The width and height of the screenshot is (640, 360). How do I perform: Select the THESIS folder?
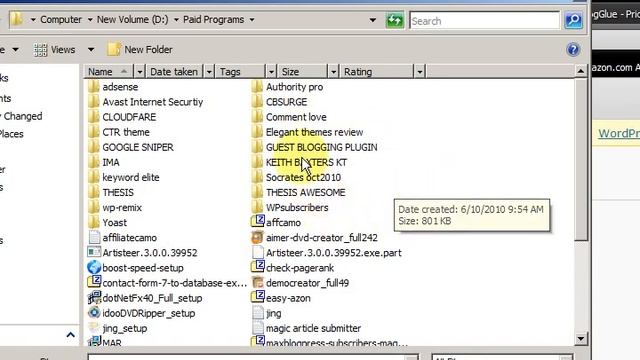[x=111, y=193]
